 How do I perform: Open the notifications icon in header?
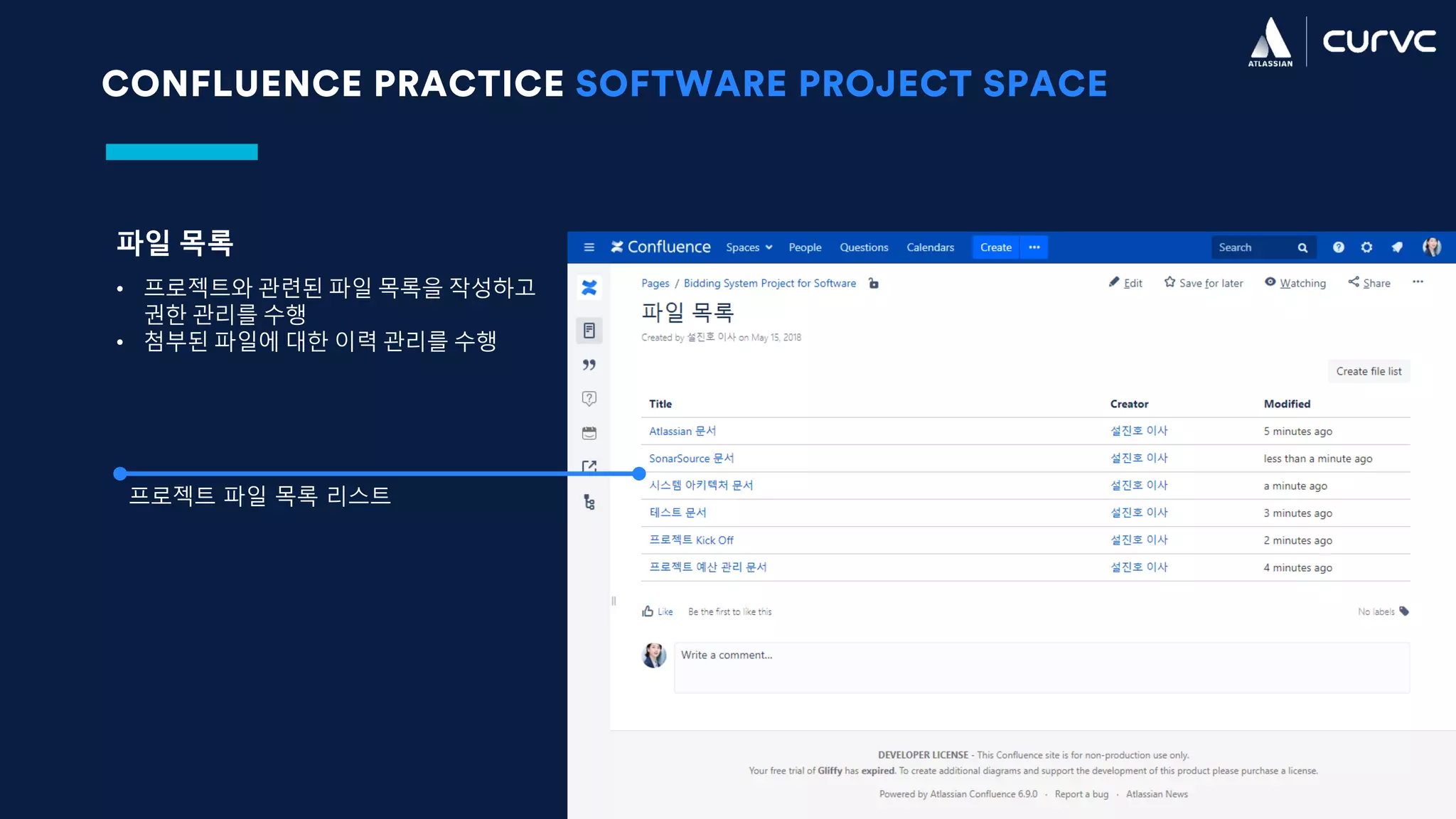(1397, 247)
